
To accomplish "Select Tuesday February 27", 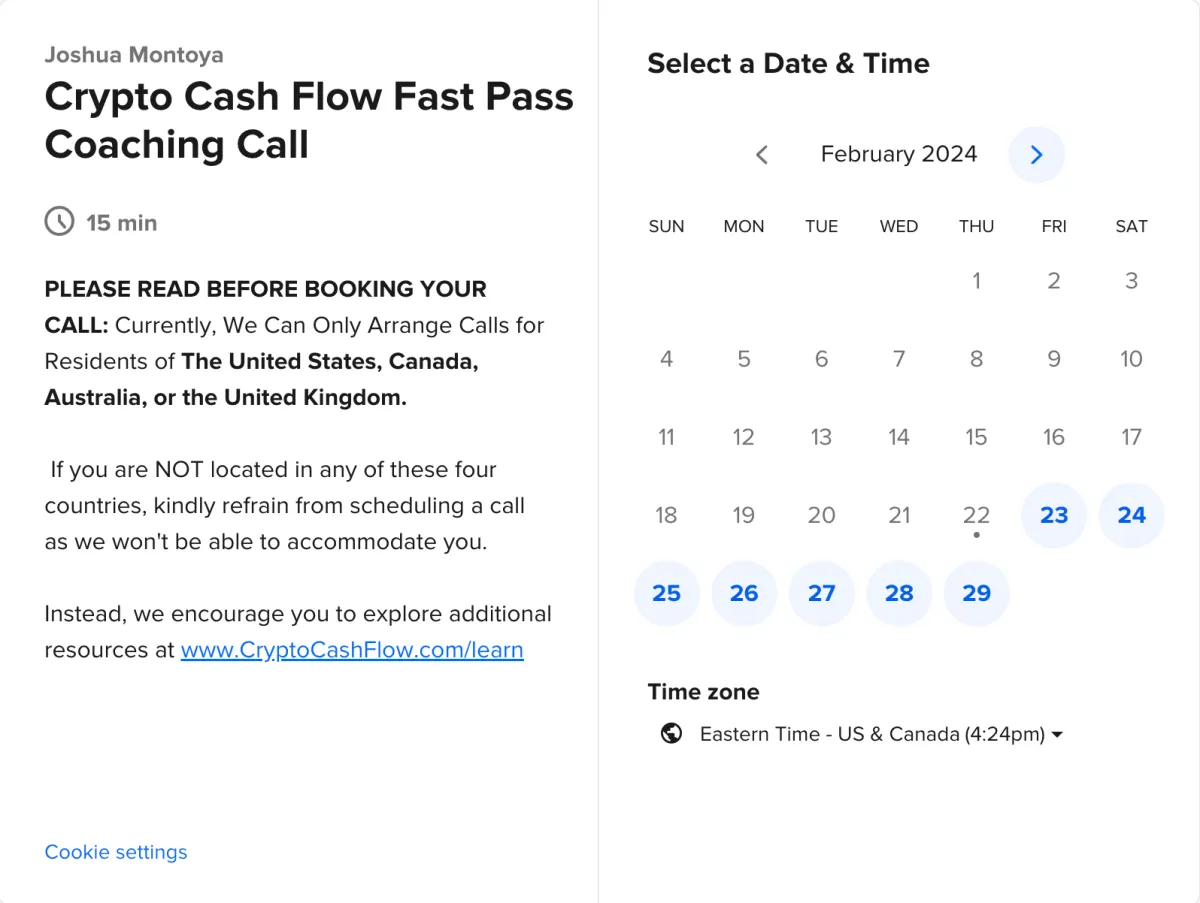I will pyautogui.click(x=821, y=593).
